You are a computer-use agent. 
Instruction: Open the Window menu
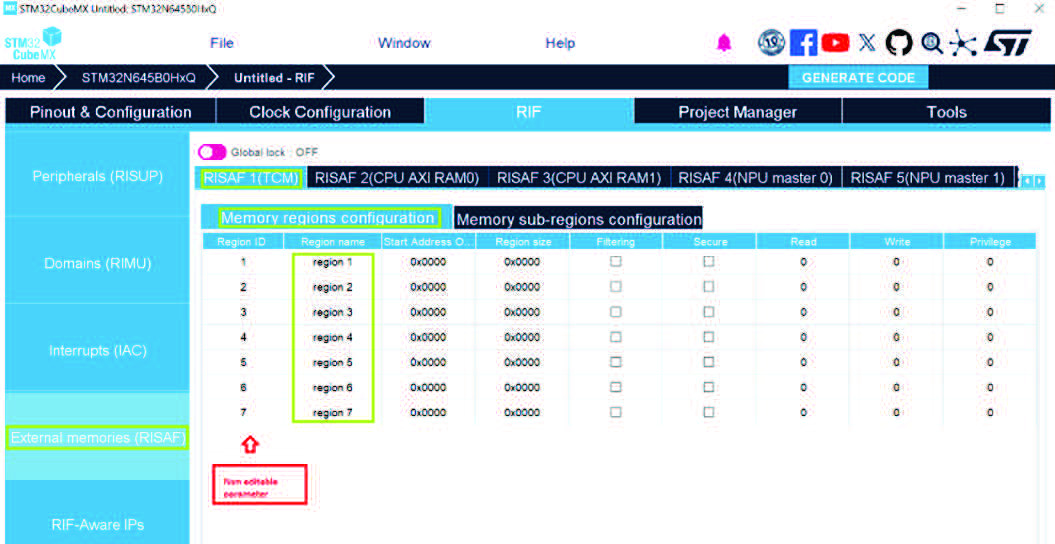tap(404, 43)
